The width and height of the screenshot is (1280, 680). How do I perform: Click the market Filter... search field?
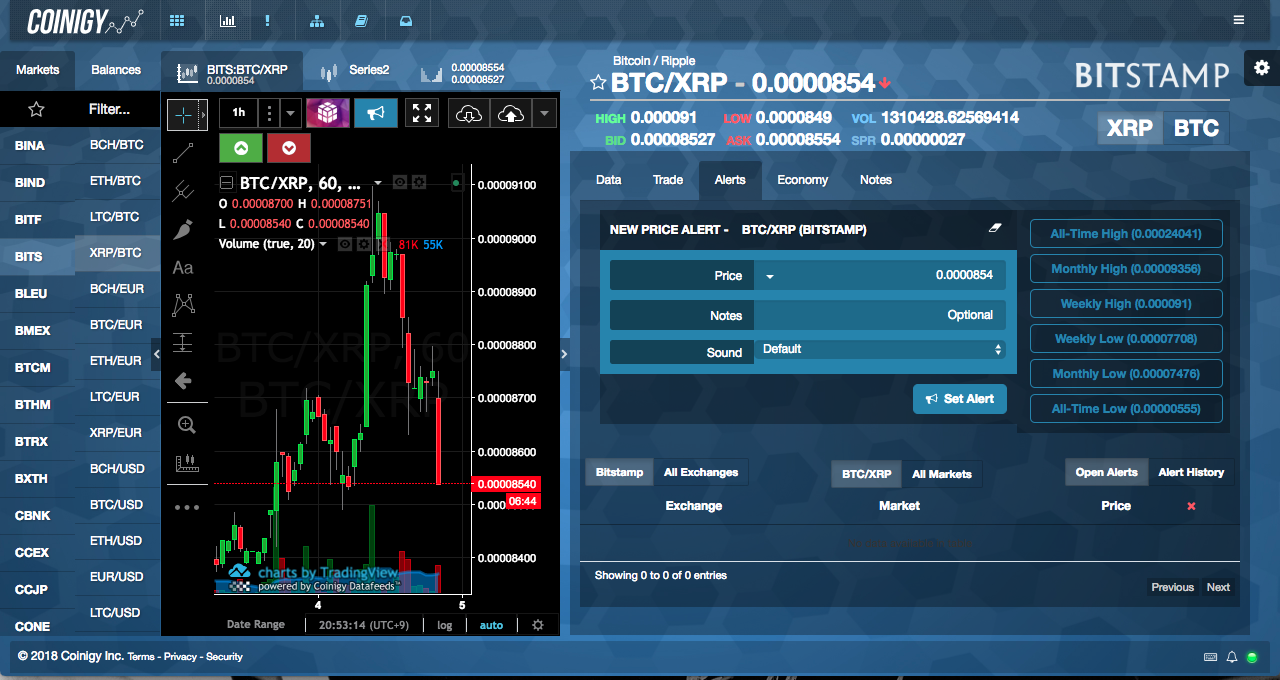(x=110, y=109)
